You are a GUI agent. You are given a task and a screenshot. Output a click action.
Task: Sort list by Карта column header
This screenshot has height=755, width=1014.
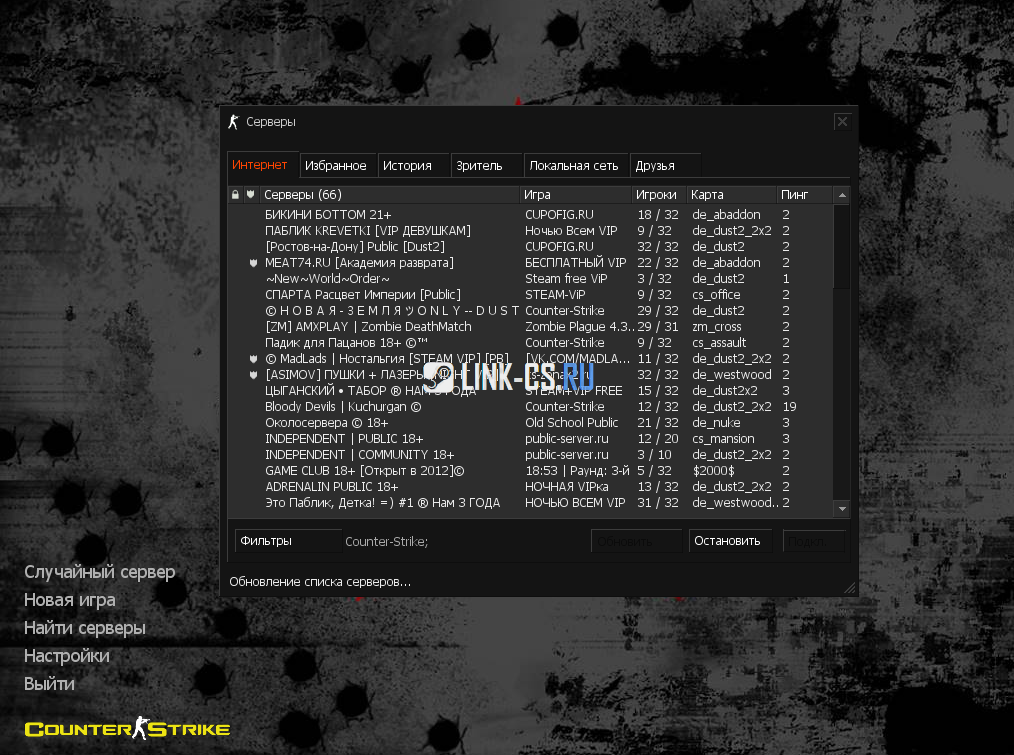(731, 195)
